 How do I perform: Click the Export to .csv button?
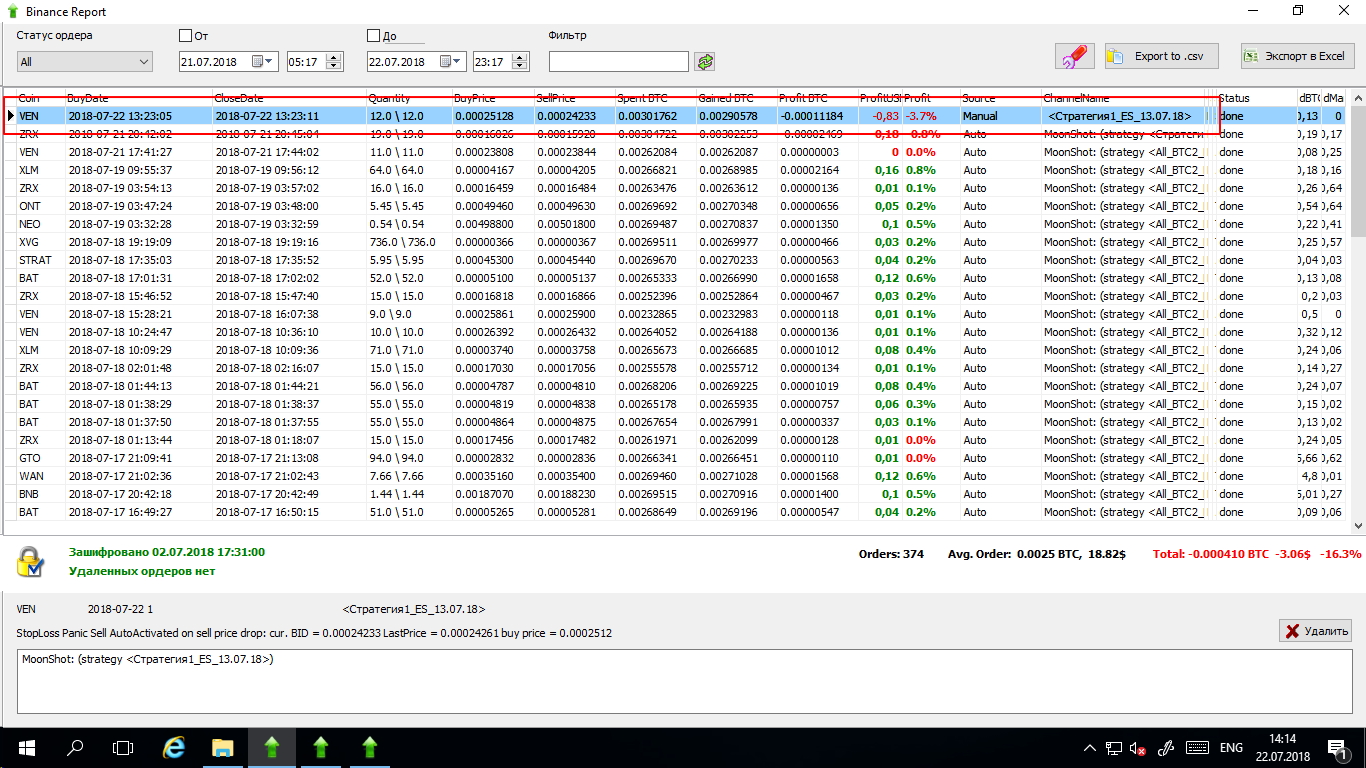pos(1167,57)
